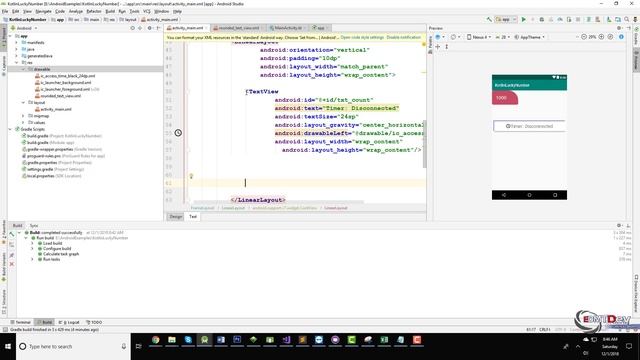Switch to the Design tab
Screen dimensions: 640x360
pyautogui.click(x=176, y=217)
